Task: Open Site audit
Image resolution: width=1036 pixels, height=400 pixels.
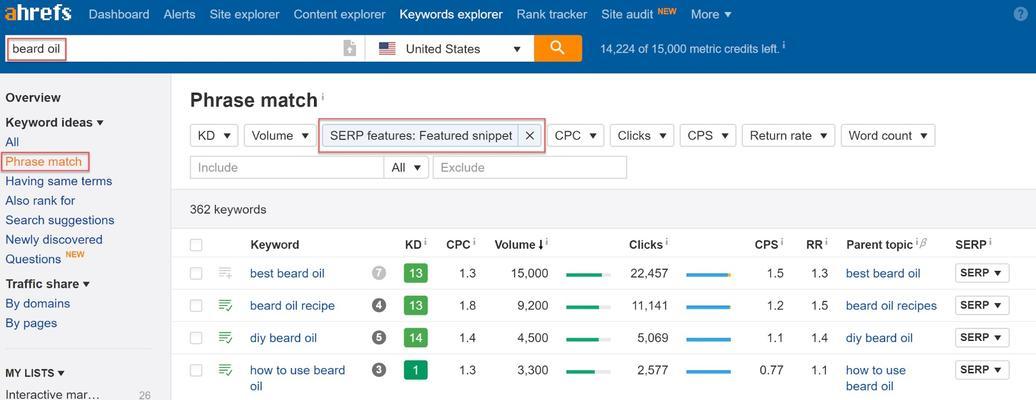Action: point(628,14)
